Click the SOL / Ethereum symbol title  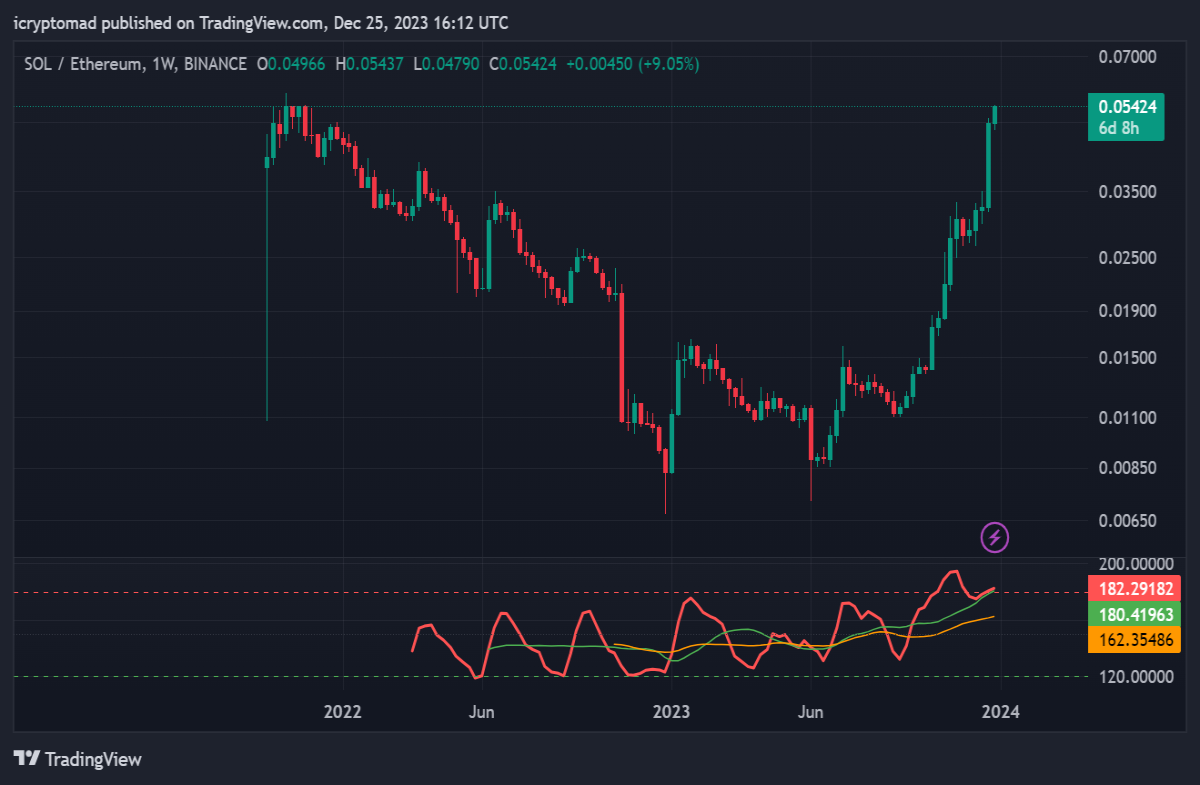(85, 64)
